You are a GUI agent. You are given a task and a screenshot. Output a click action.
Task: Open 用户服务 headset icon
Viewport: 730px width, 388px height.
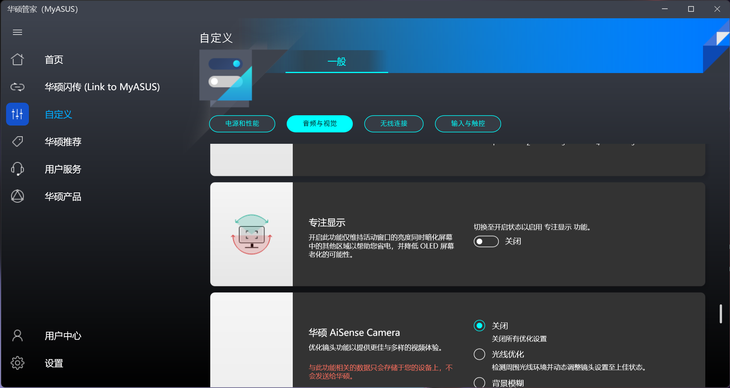pos(17,169)
